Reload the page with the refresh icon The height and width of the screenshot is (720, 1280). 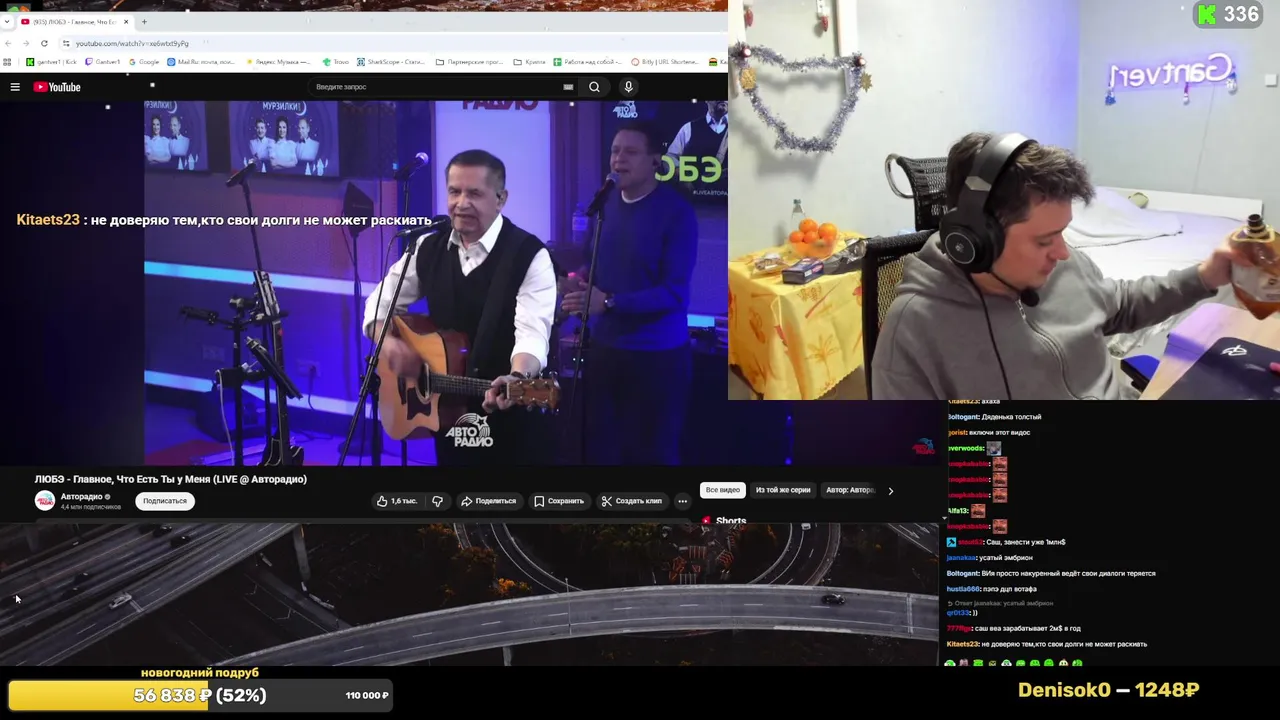(44, 43)
